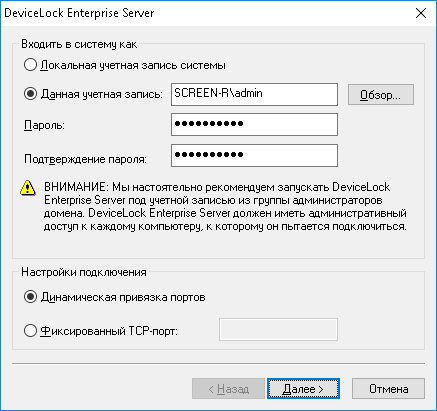The image size is (437, 411).
Task: Click the 'Настройки подключения' group heading
Action: click(x=84, y=272)
